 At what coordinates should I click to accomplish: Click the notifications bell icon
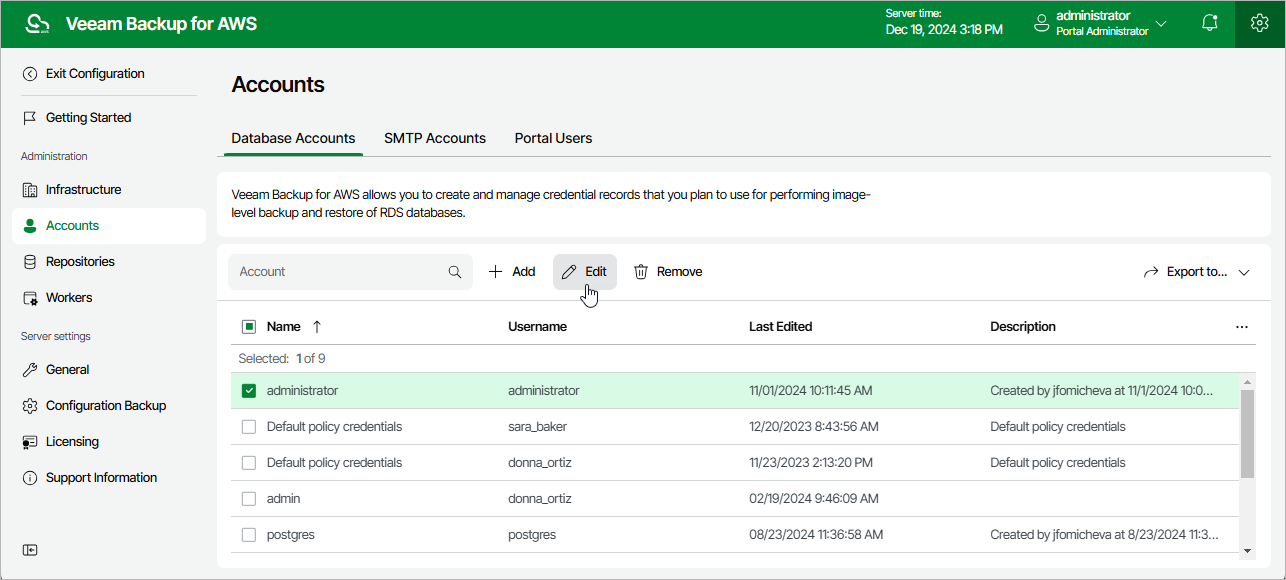click(x=1210, y=23)
